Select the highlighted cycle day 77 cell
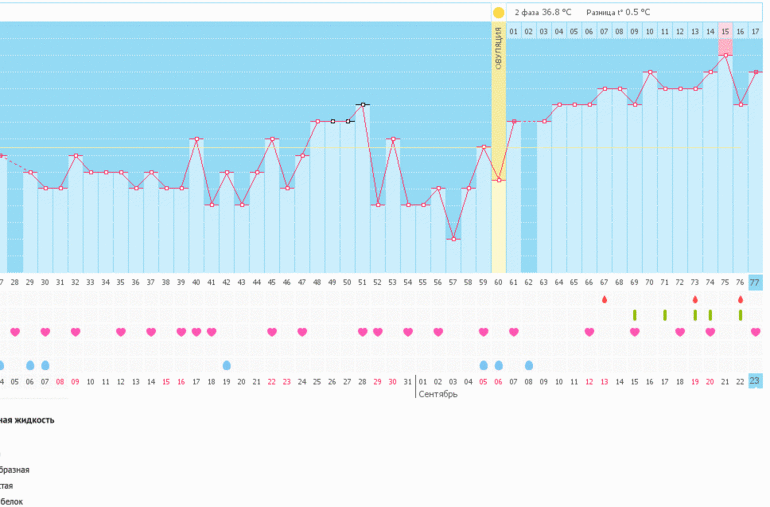The height and width of the screenshot is (507, 770). pyautogui.click(x=755, y=283)
